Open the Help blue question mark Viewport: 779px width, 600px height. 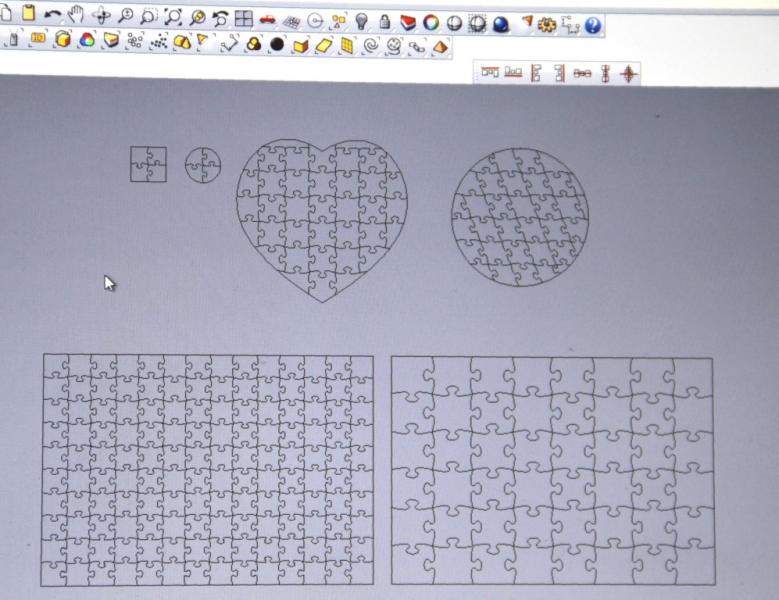click(x=593, y=25)
